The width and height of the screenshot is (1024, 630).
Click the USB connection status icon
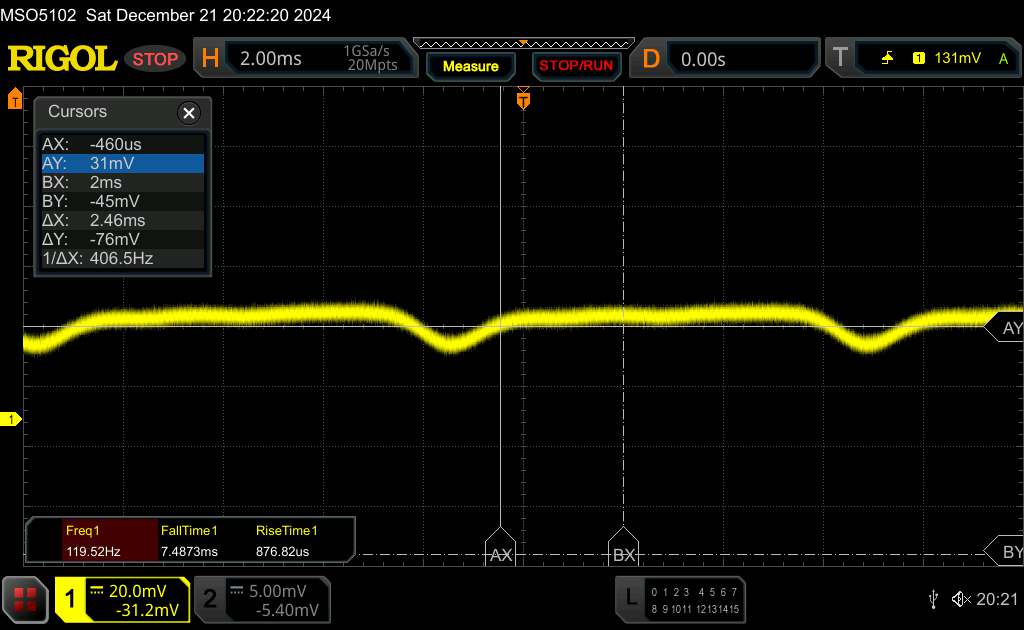point(933,599)
